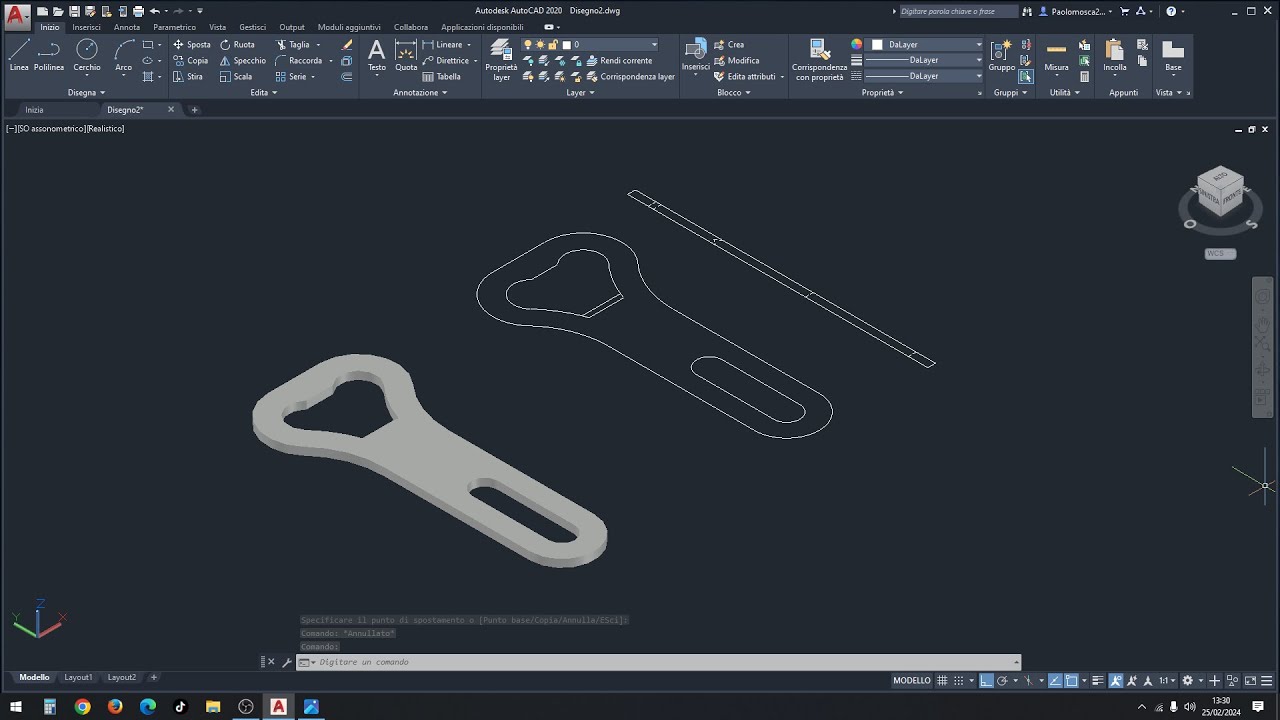Image resolution: width=1280 pixels, height=720 pixels.
Task: Use the Stira stretch tool
Action: click(x=188, y=77)
